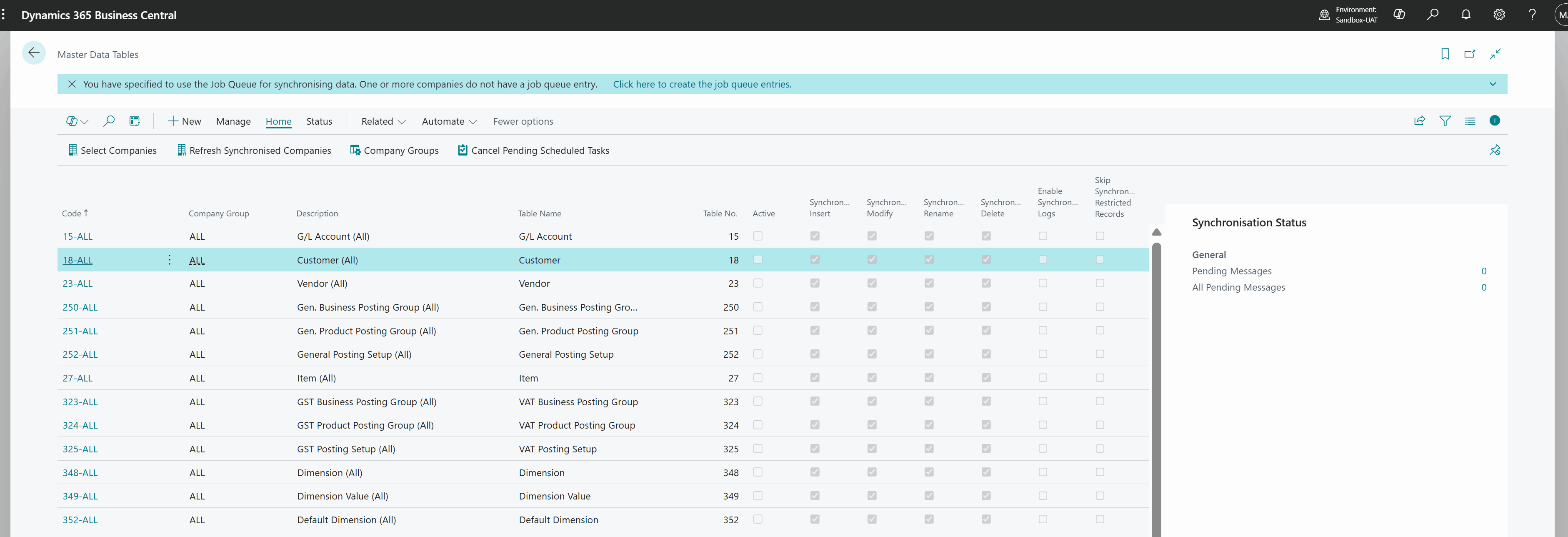Click the analyse view icon in the toolbar
The image size is (1568, 537).
(x=135, y=121)
